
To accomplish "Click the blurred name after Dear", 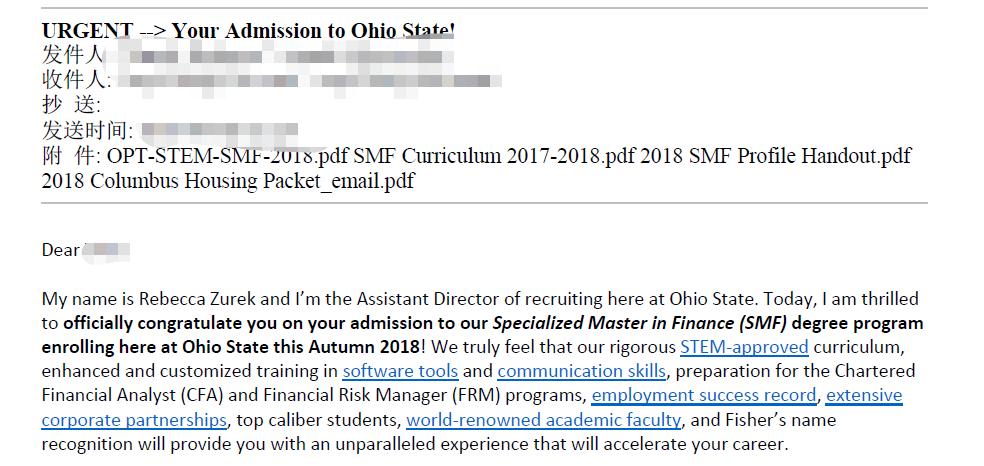I will tap(106, 251).
